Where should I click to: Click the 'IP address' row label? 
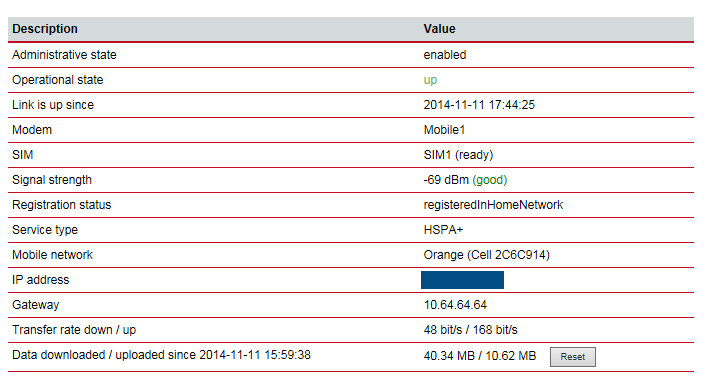click(x=40, y=280)
